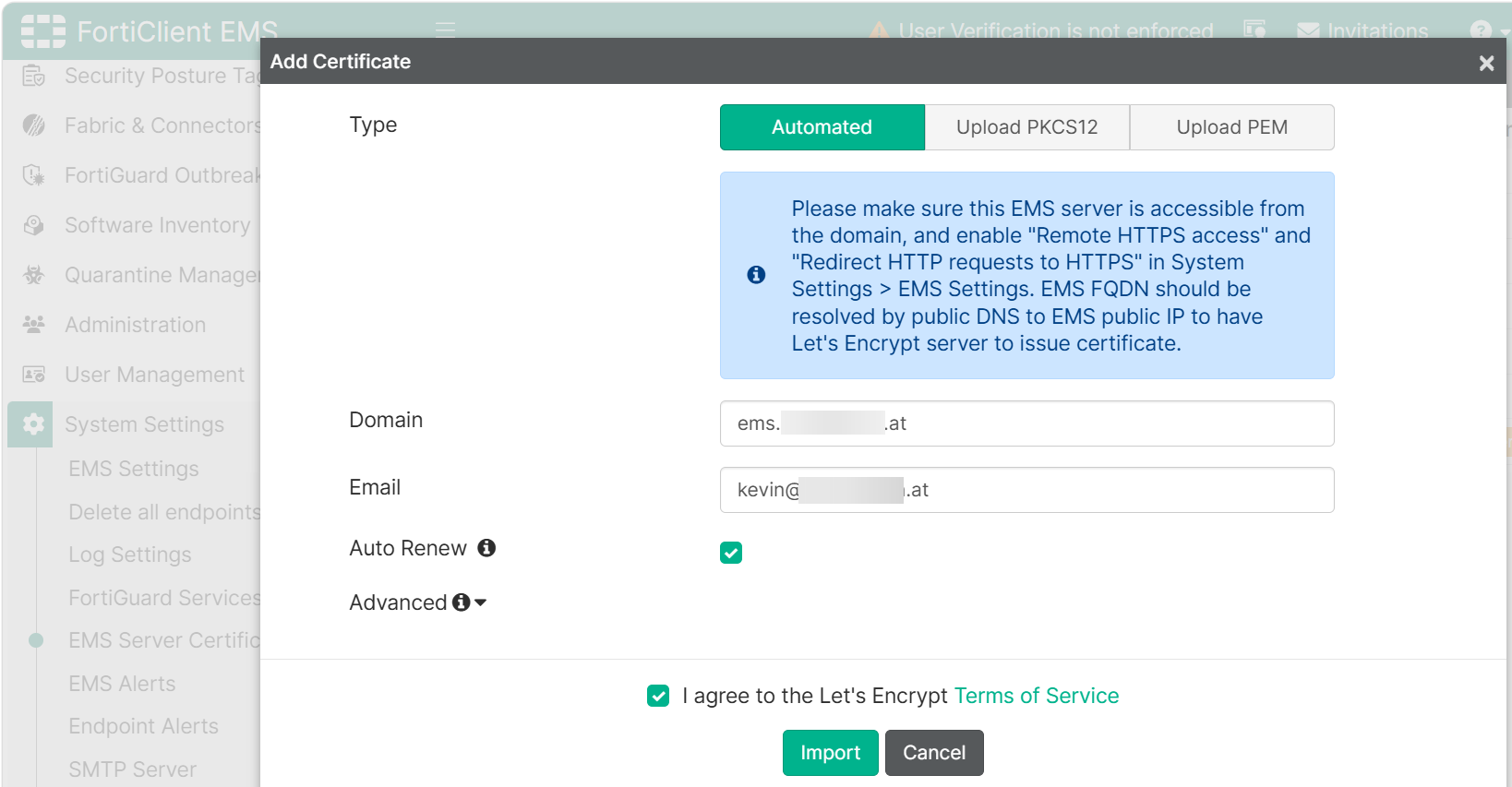Viewport: 1512px width, 787px height.
Task: Click the Quarantine Management biohazard icon
Action: pyautogui.click(x=34, y=275)
